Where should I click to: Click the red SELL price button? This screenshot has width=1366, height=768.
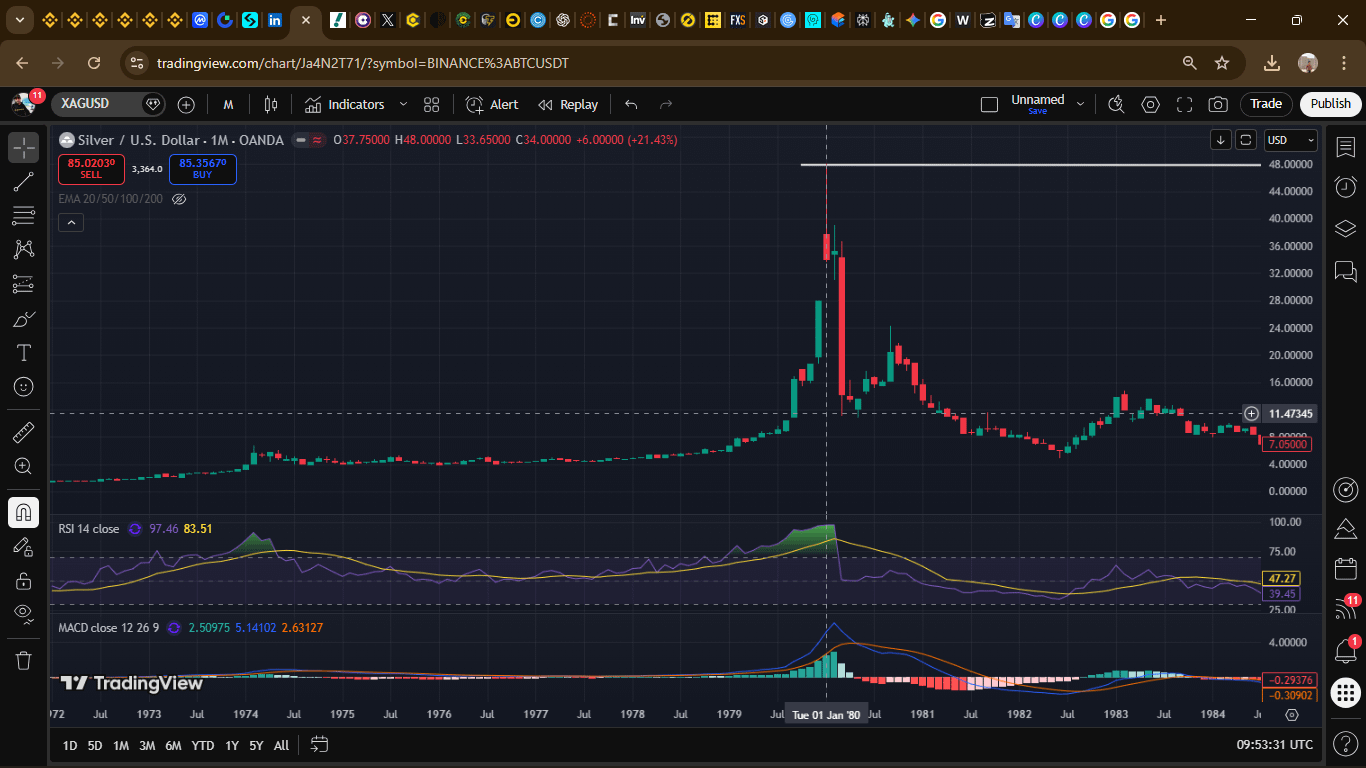coord(91,169)
